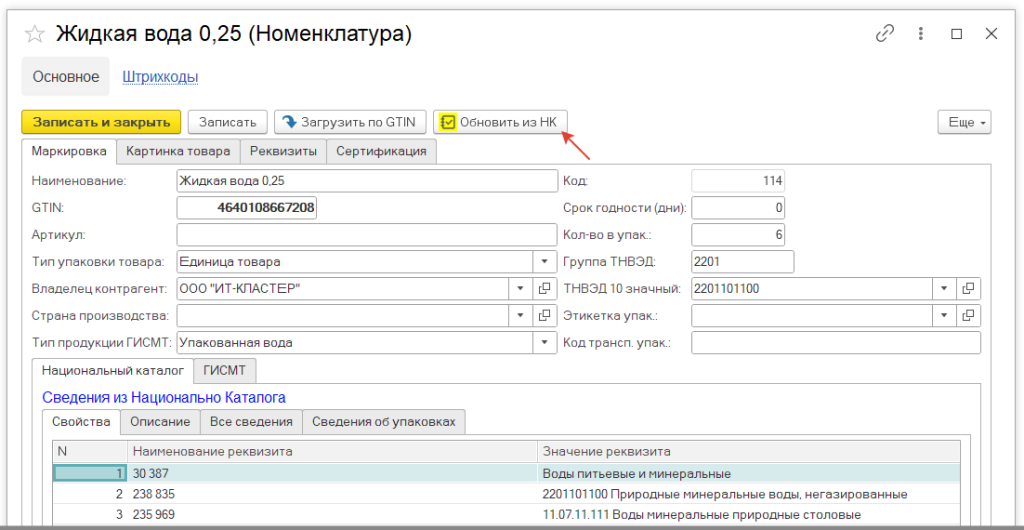Screen dimensions: 1024x530
Task: Select the Маркировка tab
Action: click(x=69, y=151)
